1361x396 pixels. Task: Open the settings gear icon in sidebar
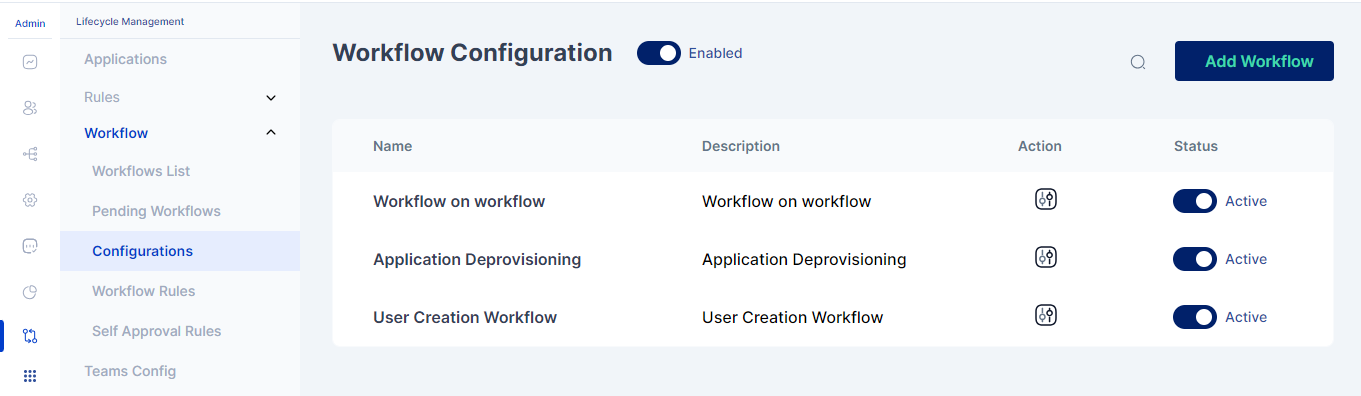point(30,200)
